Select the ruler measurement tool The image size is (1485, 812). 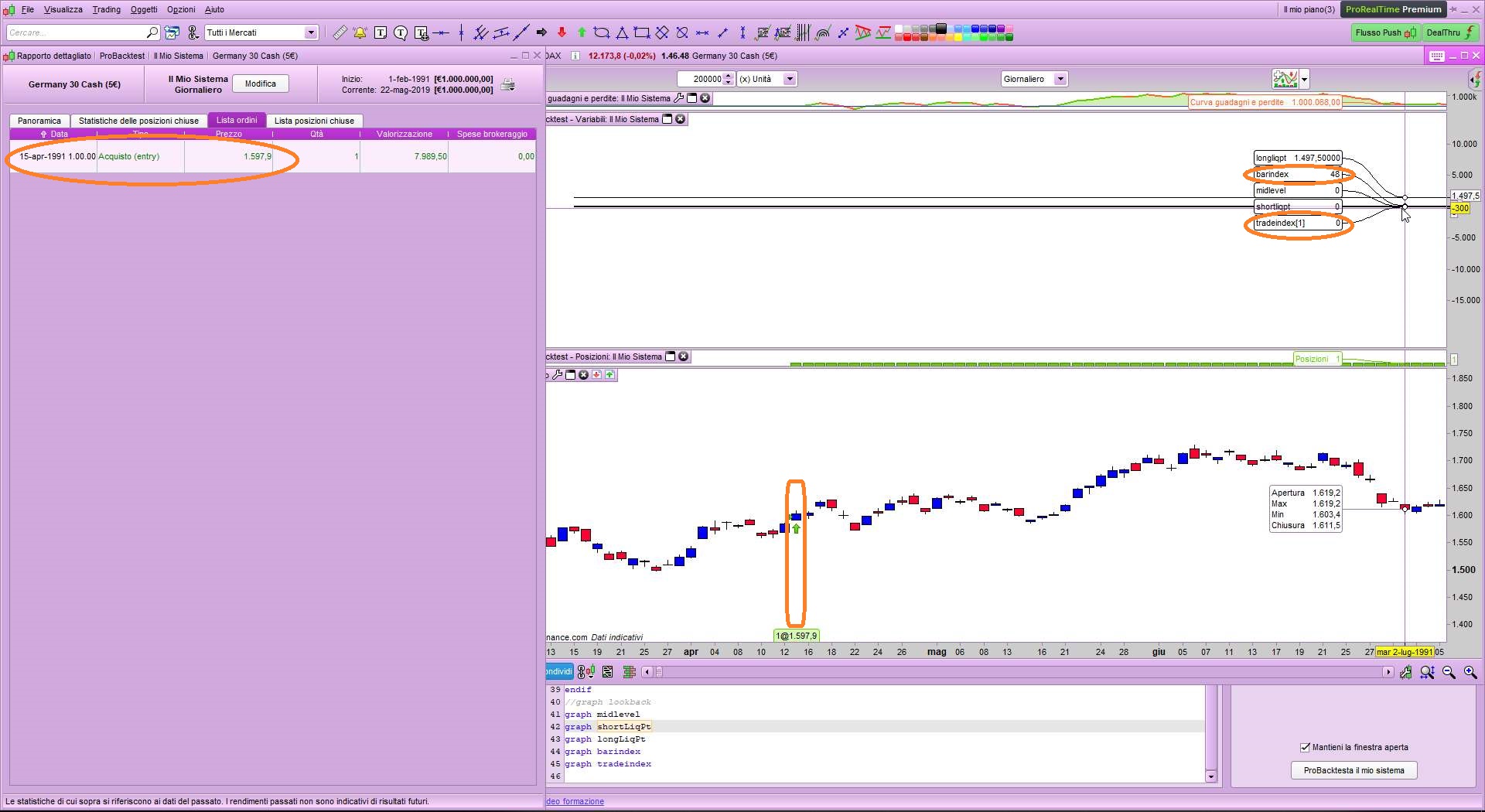click(x=340, y=32)
